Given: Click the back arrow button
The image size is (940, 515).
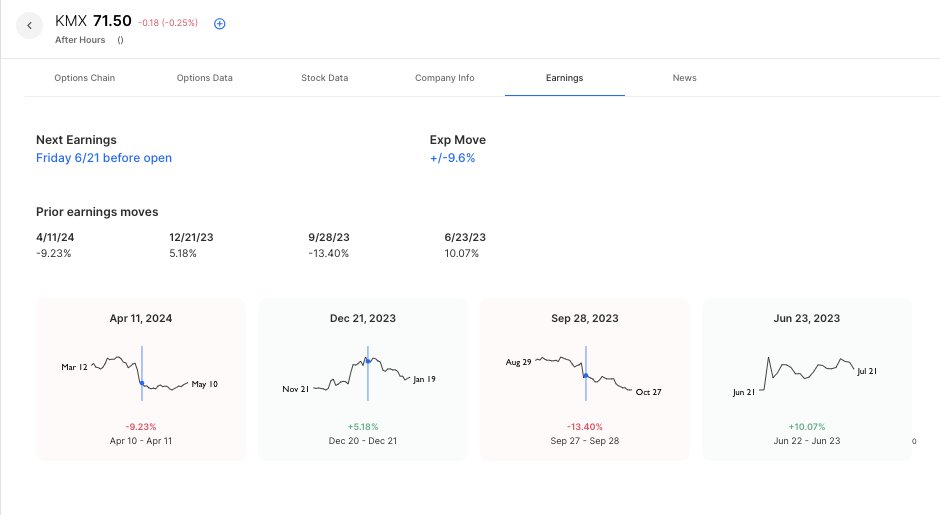Looking at the screenshot, I should pyautogui.click(x=30, y=26).
